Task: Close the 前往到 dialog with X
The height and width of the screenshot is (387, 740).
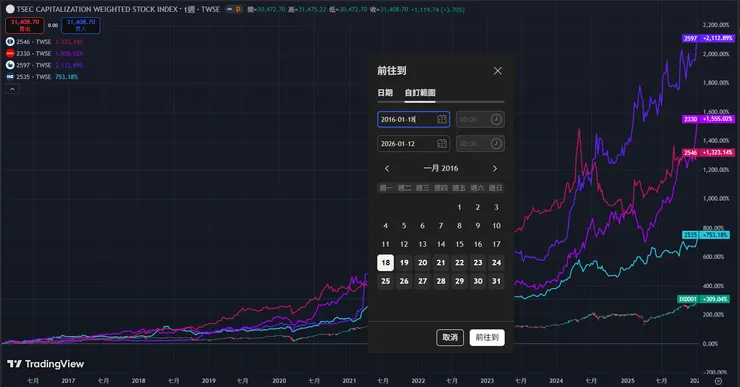Action: pyautogui.click(x=497, y=71)
